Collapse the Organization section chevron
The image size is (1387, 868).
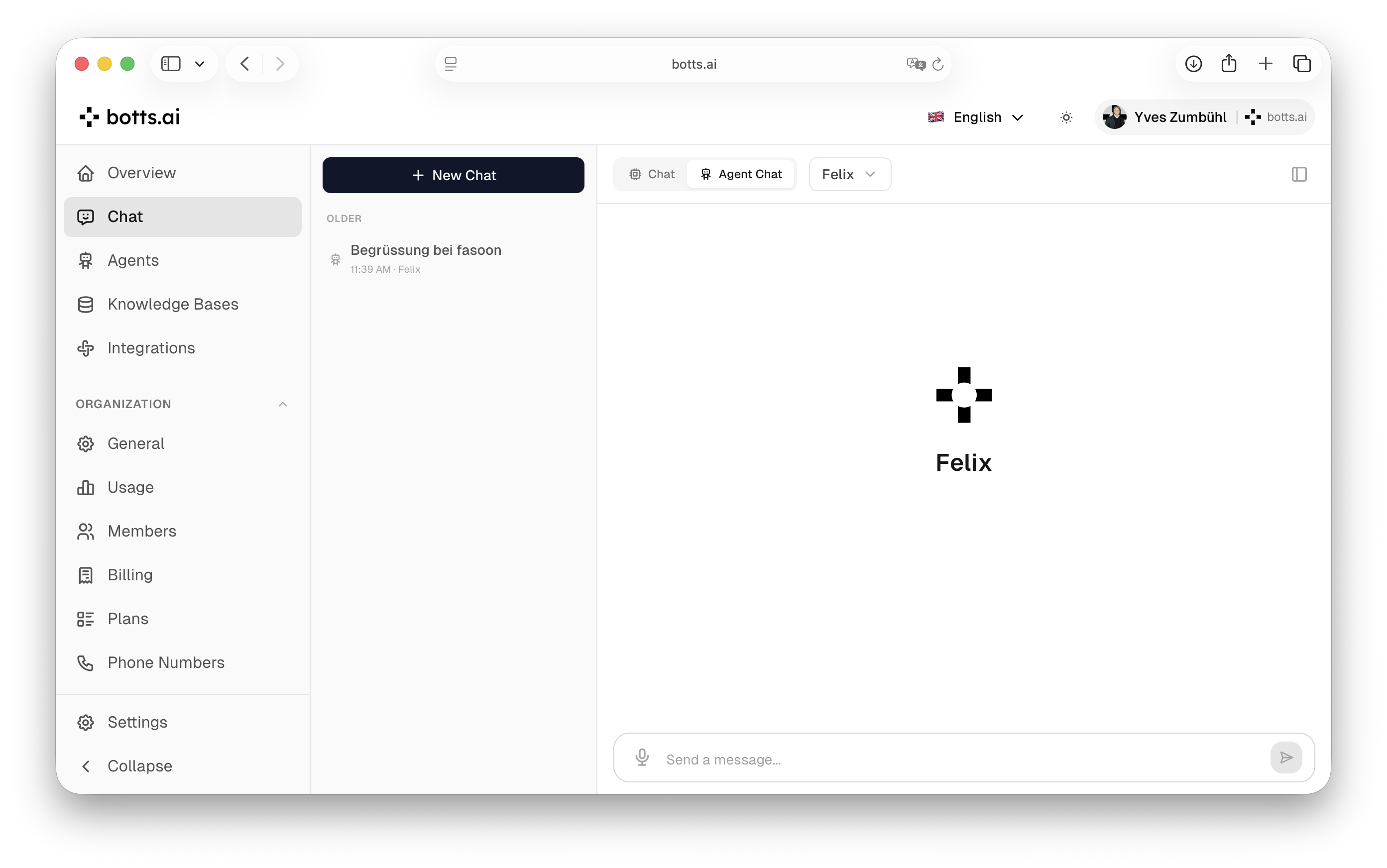[282, 404]
